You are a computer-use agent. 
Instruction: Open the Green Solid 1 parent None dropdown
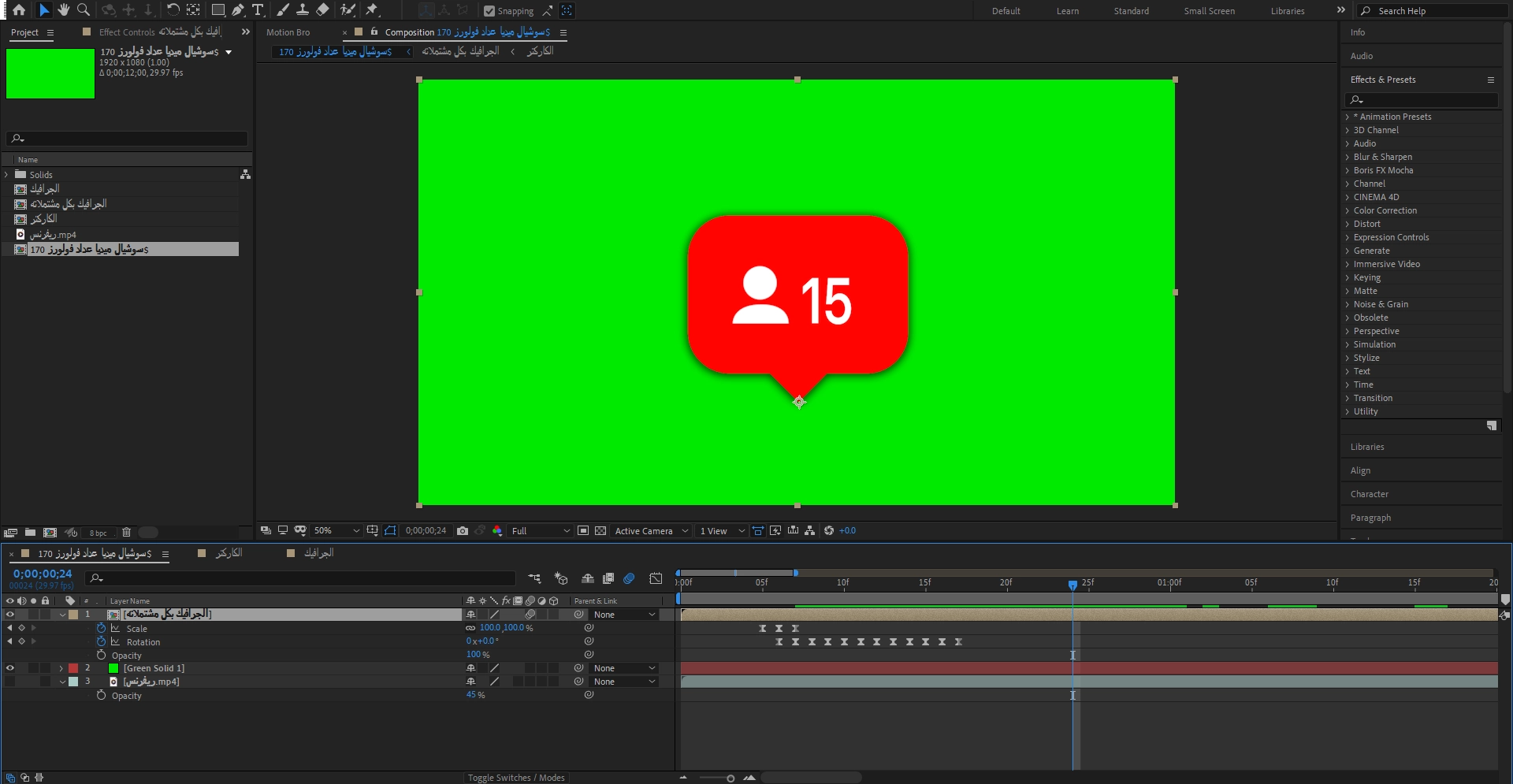[x=624, y=668]
